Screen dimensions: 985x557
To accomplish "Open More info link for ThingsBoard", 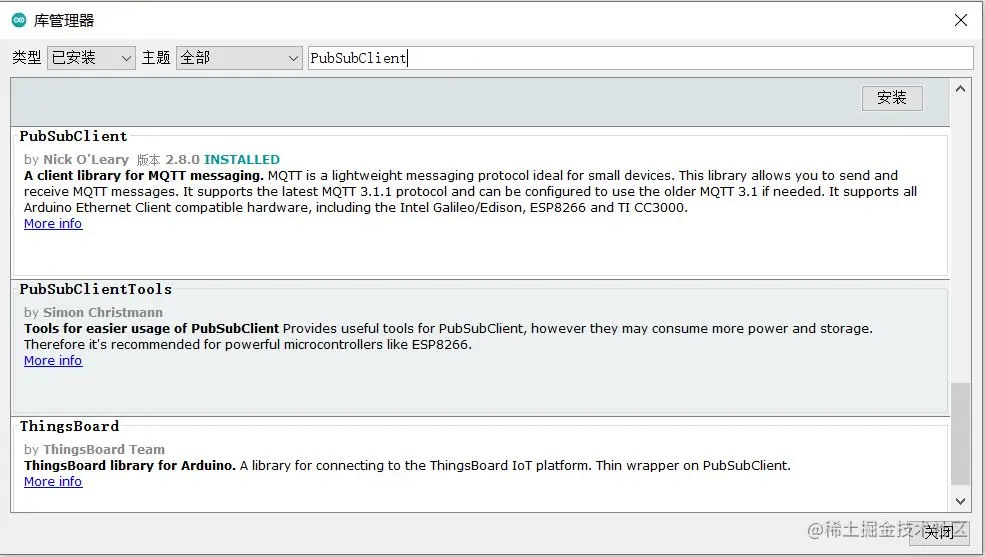I will [53, 482].
